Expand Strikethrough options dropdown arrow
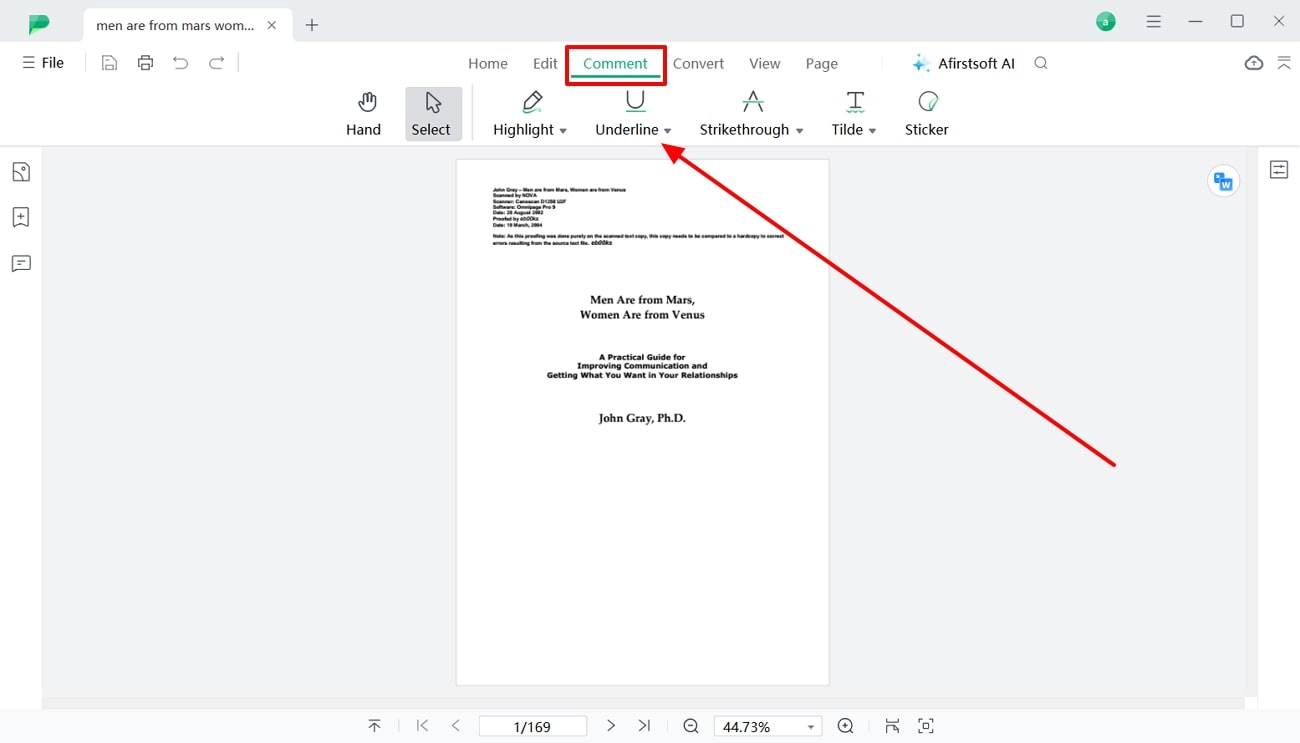Viewport: 1300px width, 743px height. 799,131
